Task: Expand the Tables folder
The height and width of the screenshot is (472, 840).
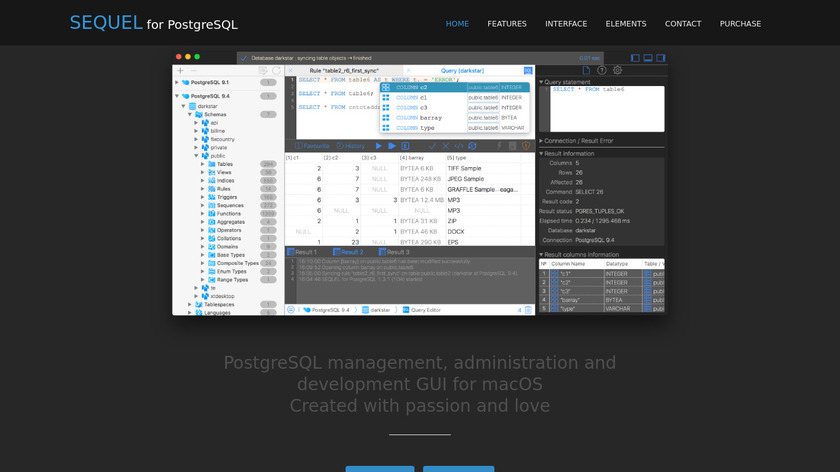Action: coord(202,164)
